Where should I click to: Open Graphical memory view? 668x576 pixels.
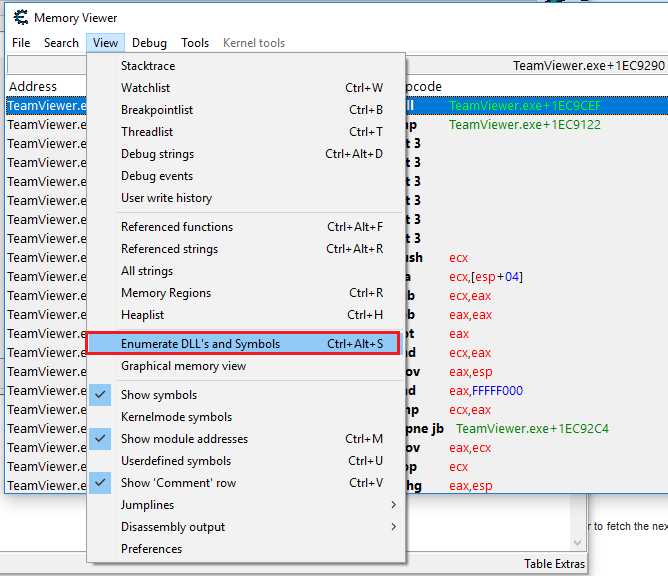246,366
